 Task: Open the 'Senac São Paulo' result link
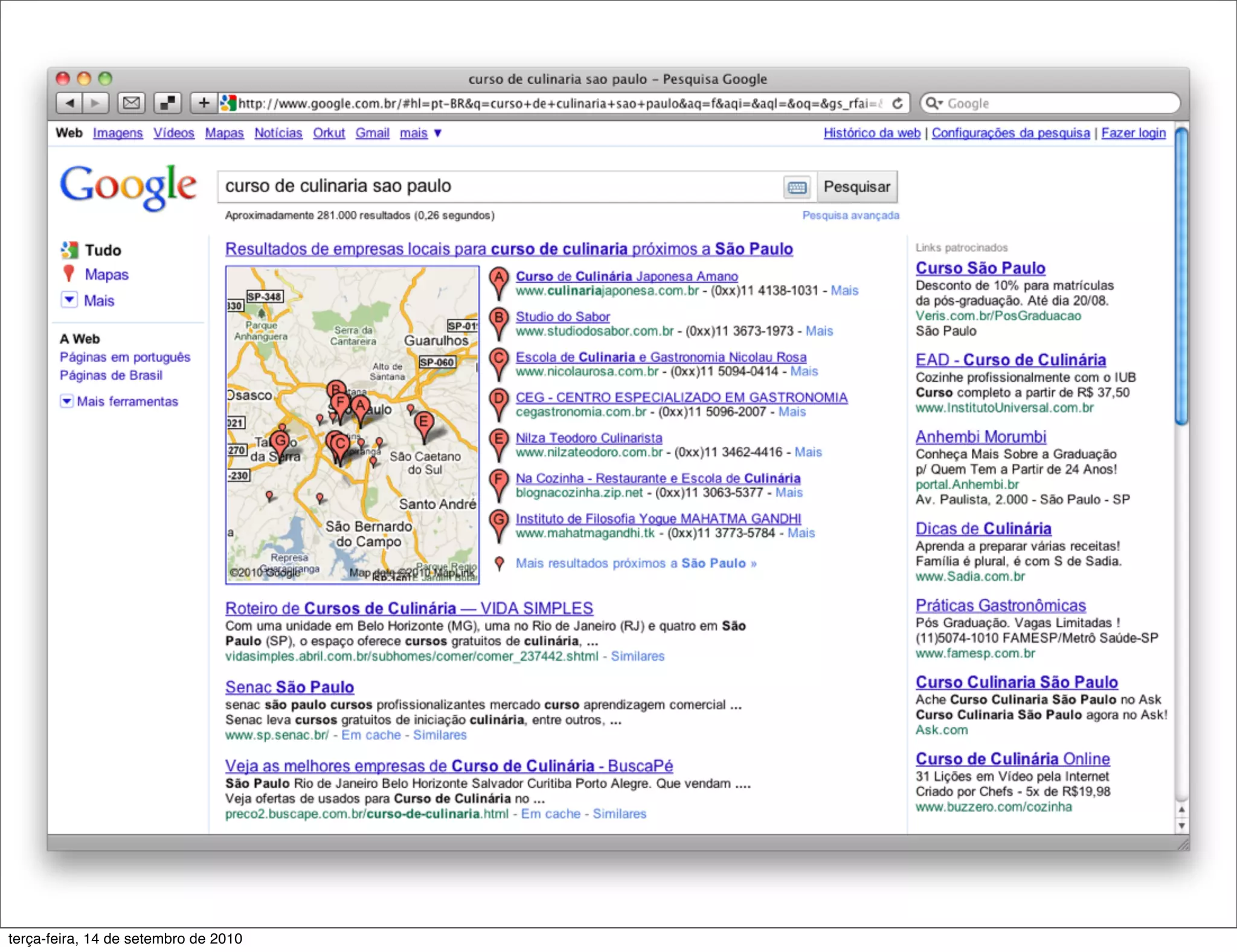[289, 687]
